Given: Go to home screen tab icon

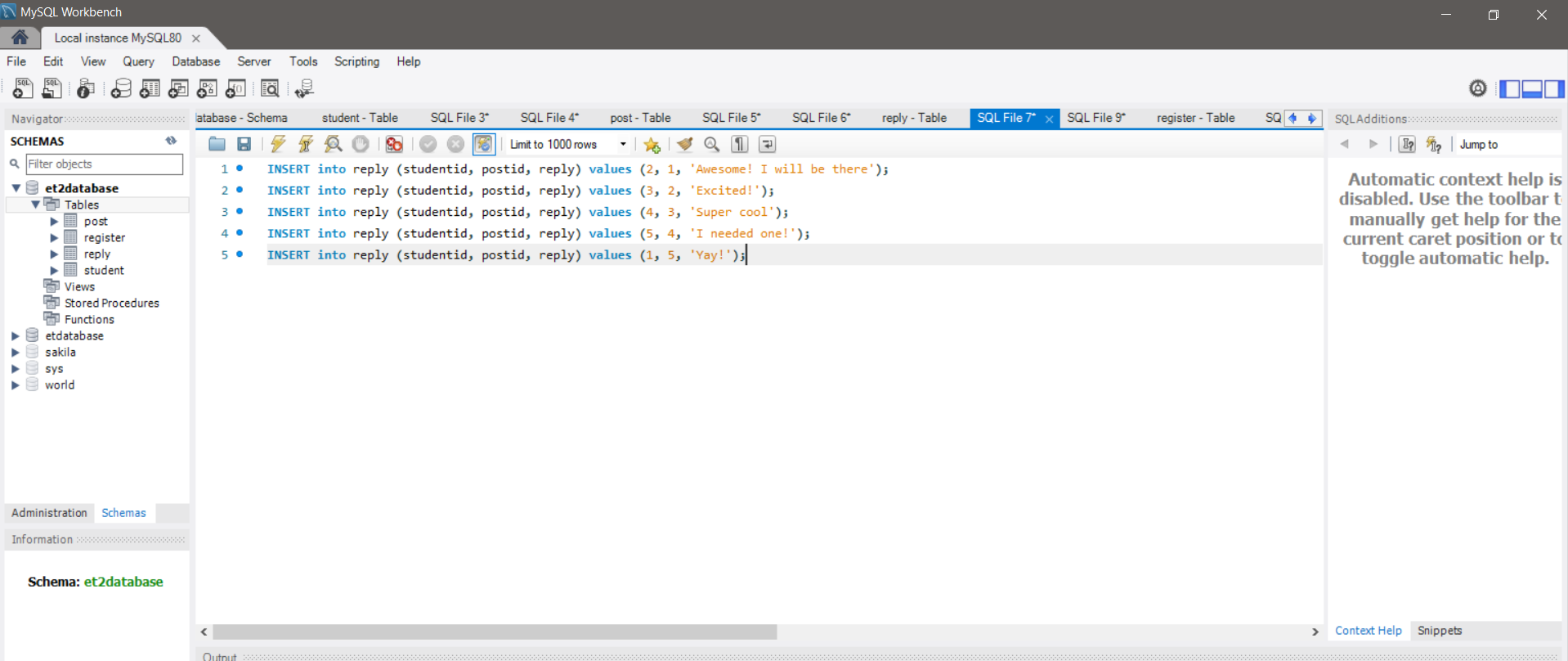Looking at the screenshot, I should (x=20, y=38).
